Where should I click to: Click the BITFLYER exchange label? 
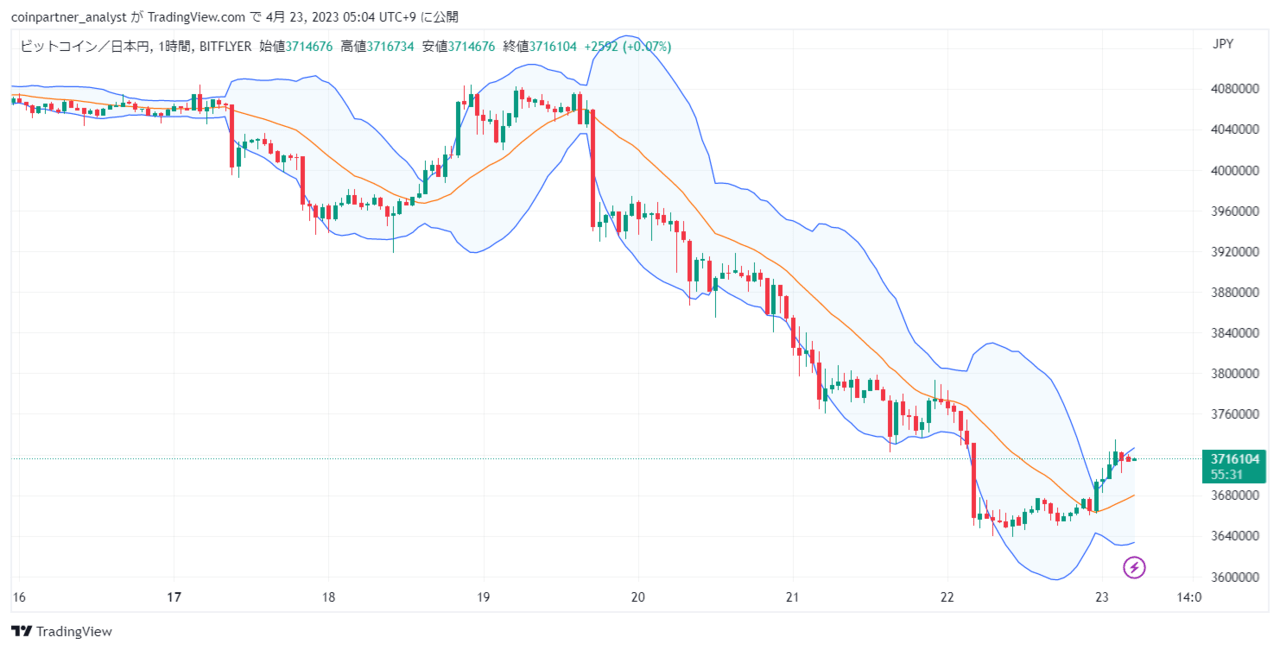tap(225, 46)
